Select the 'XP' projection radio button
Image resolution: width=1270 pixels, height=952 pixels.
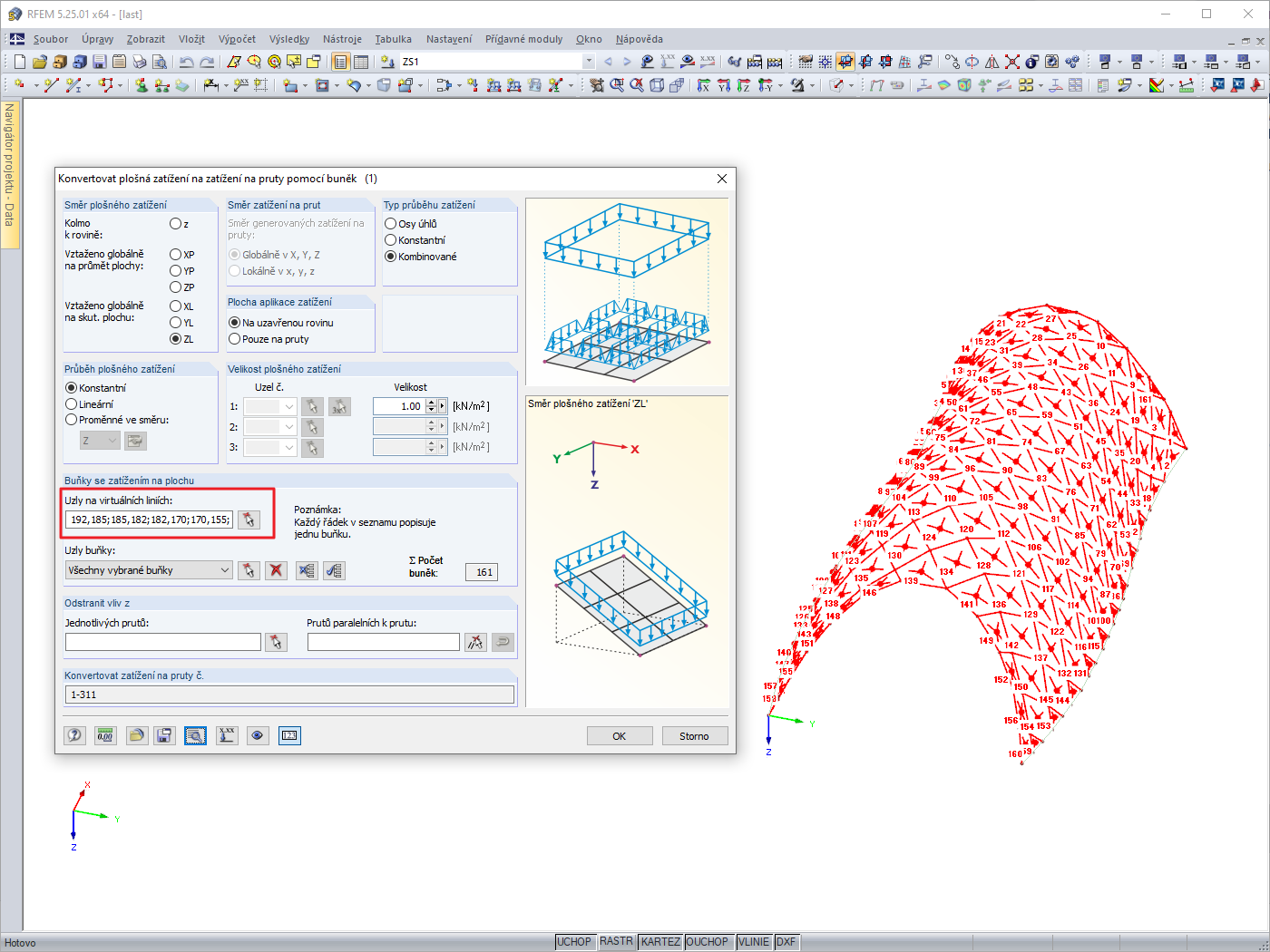pyautogui.click(x=176, y=255)
